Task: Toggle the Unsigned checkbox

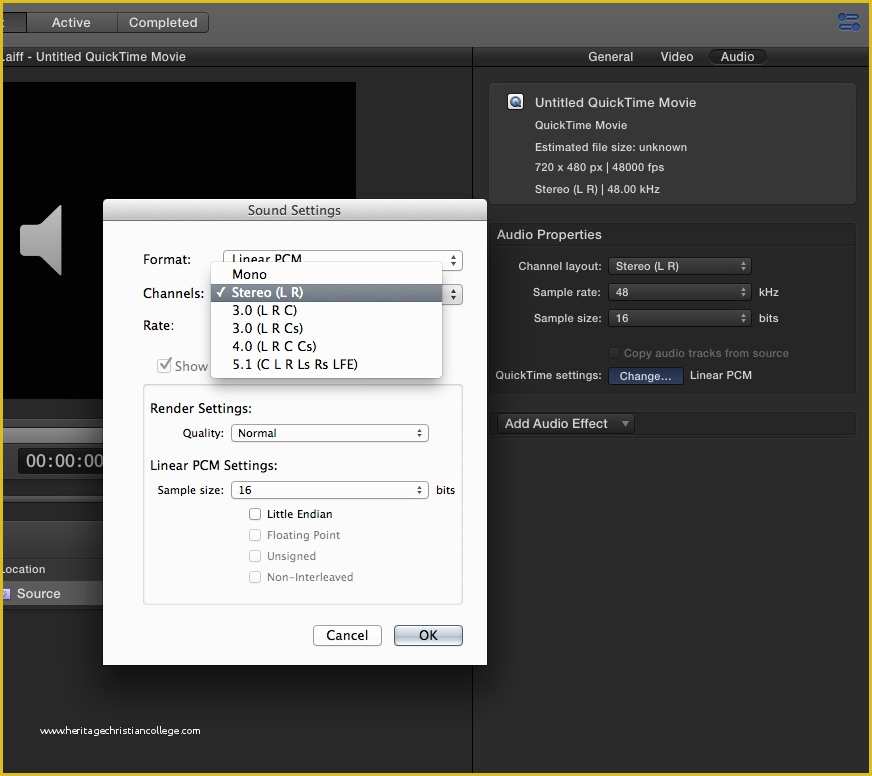Action: point(255,556)
